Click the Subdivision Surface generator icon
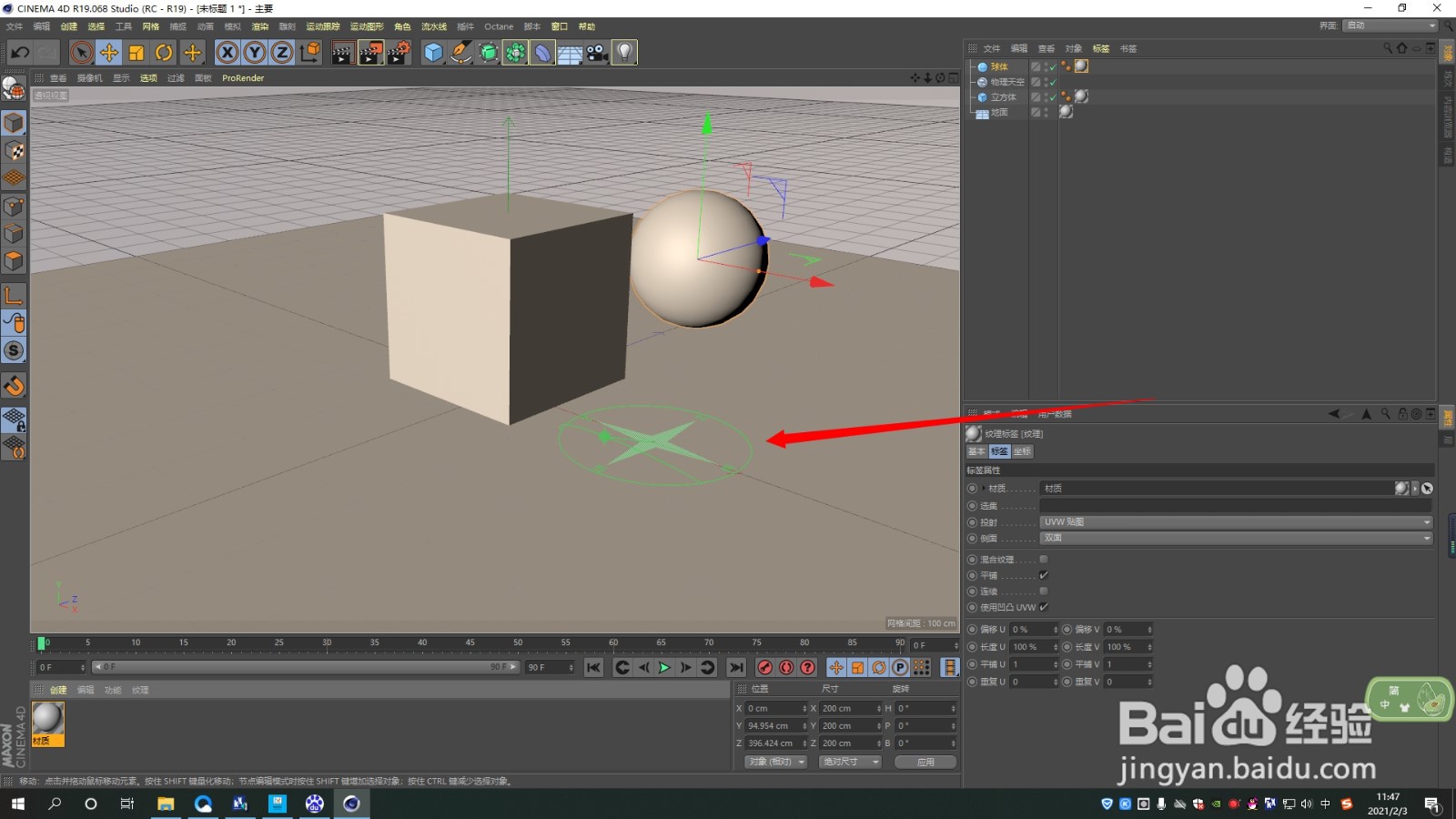The height and width of the screenshot is (819, 1456). [x=489, y=53]
